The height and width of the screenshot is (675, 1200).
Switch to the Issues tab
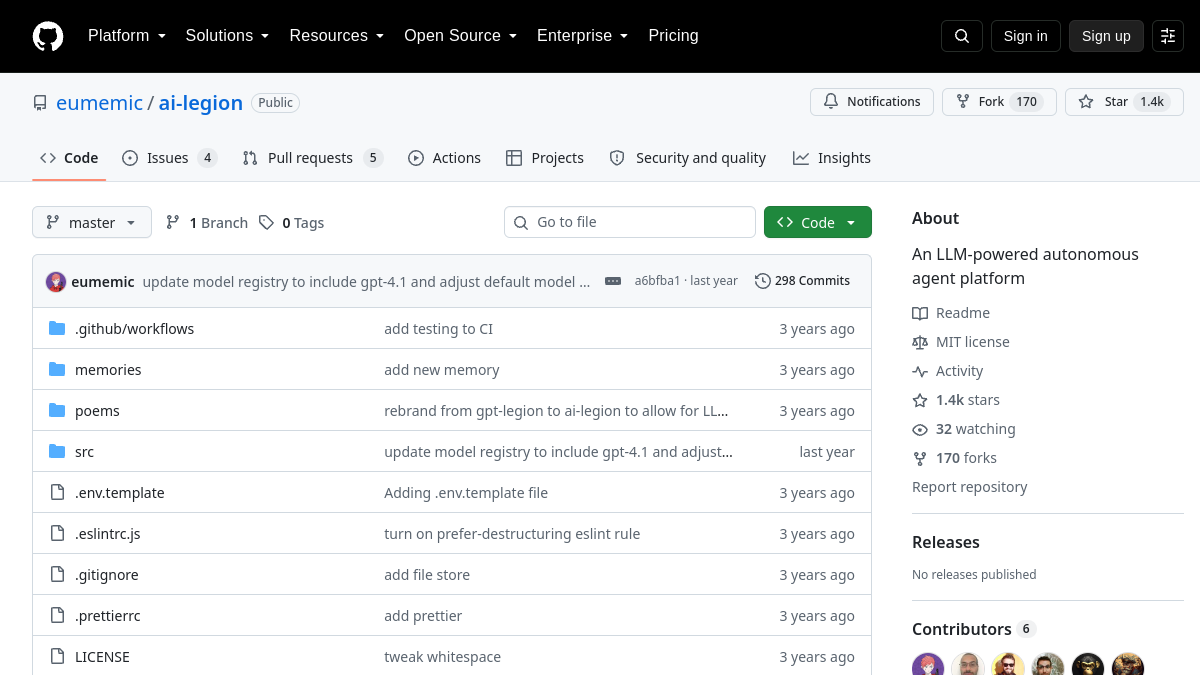[x=170, y=158]
